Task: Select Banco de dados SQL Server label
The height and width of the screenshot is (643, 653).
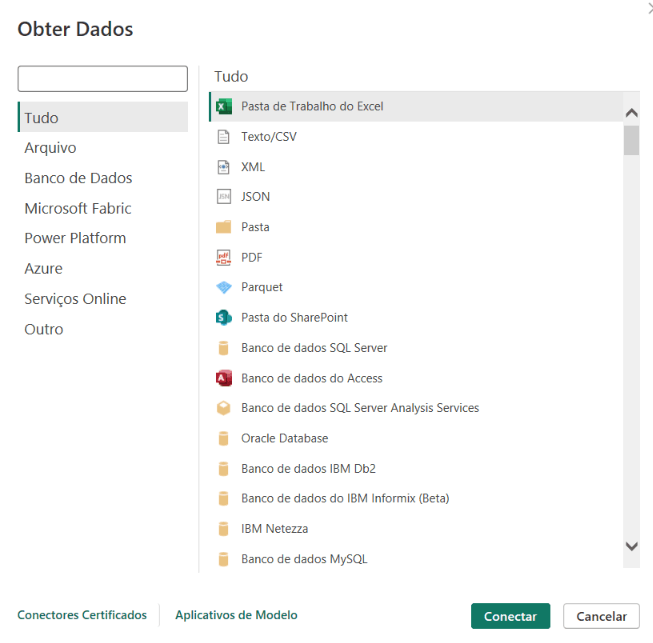Action: pyautogui.click(x=314, y=348)
